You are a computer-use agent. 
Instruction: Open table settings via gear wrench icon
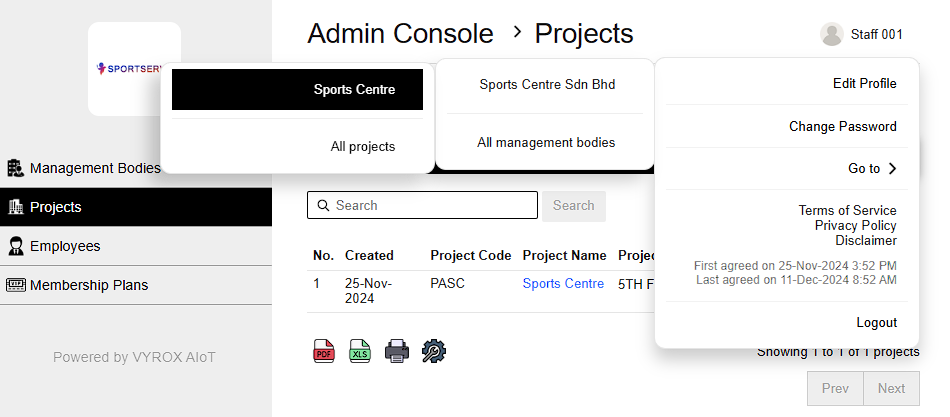pyautogui.click(x=434, y=351)
